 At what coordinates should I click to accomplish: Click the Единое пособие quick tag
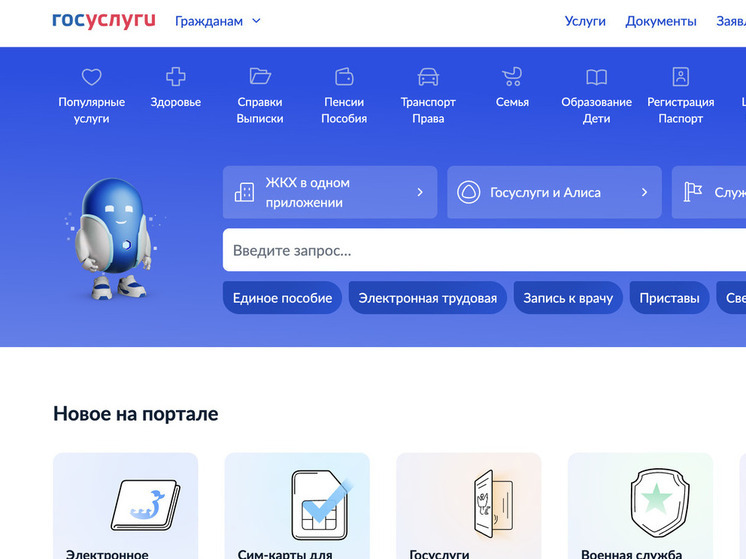pyautogui.click(x=282, y=298)
